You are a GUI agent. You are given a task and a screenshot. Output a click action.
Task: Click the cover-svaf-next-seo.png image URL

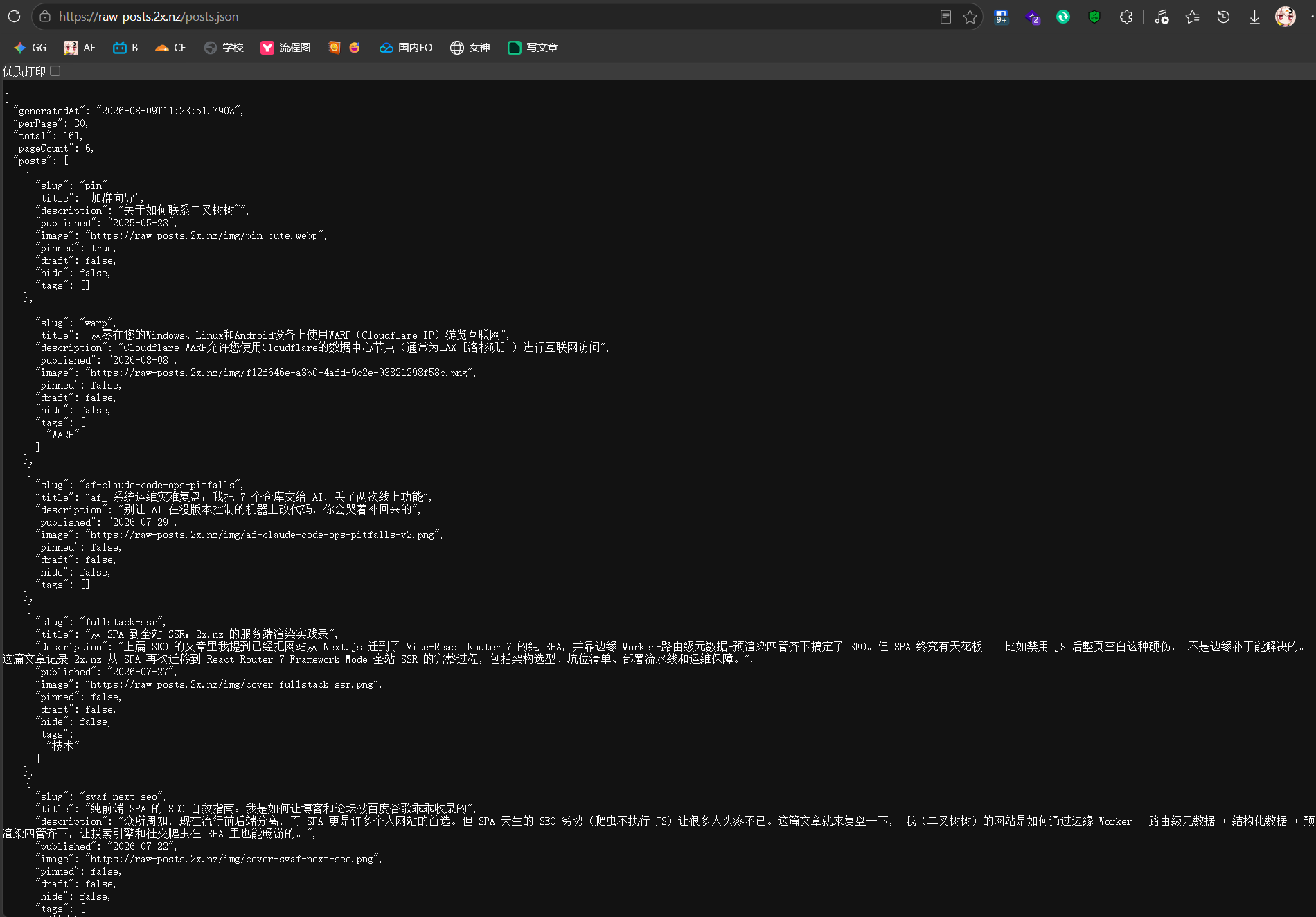pyautogui.click(x=232, y=859)
